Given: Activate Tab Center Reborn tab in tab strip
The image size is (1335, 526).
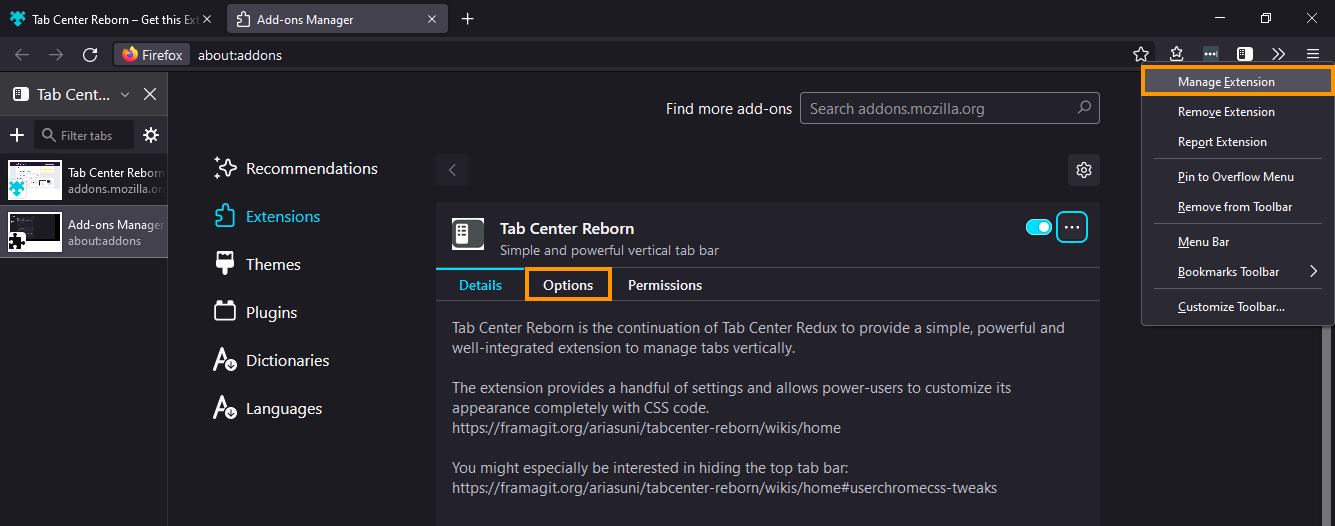Looking at the screenshot, I should (x=110, y=19).
